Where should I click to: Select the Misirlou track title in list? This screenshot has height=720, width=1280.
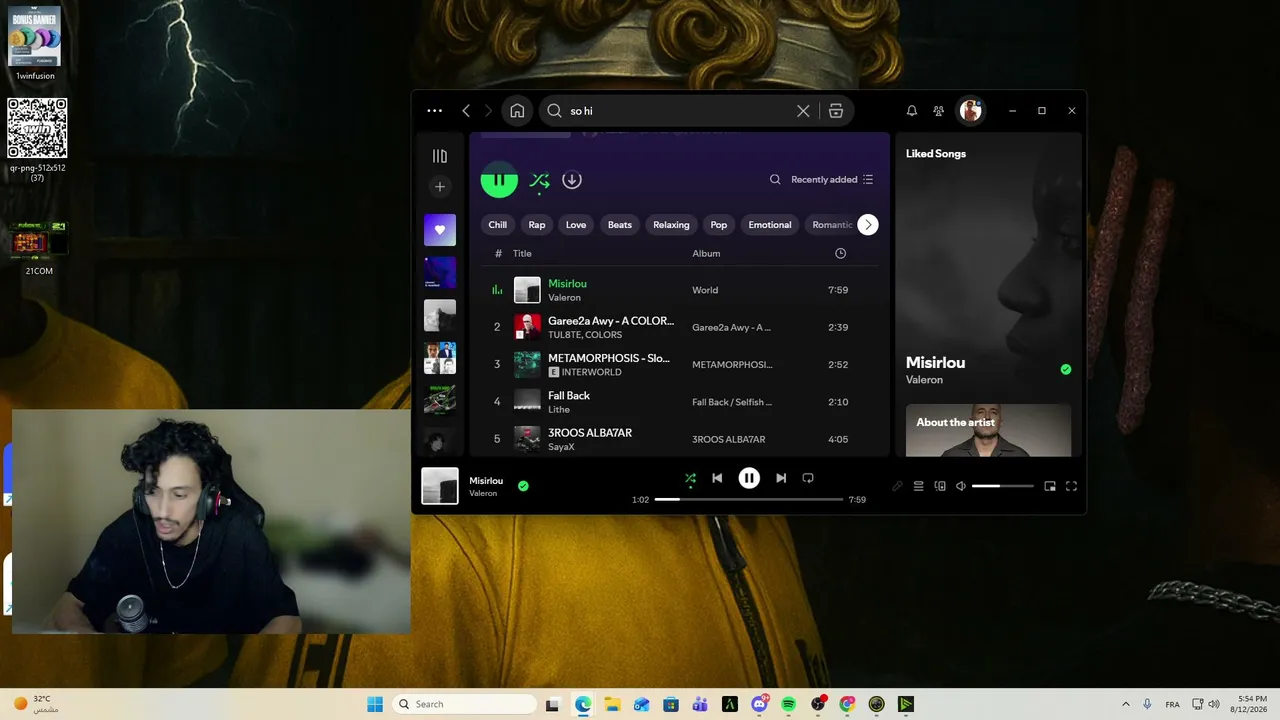pos(567,284)
